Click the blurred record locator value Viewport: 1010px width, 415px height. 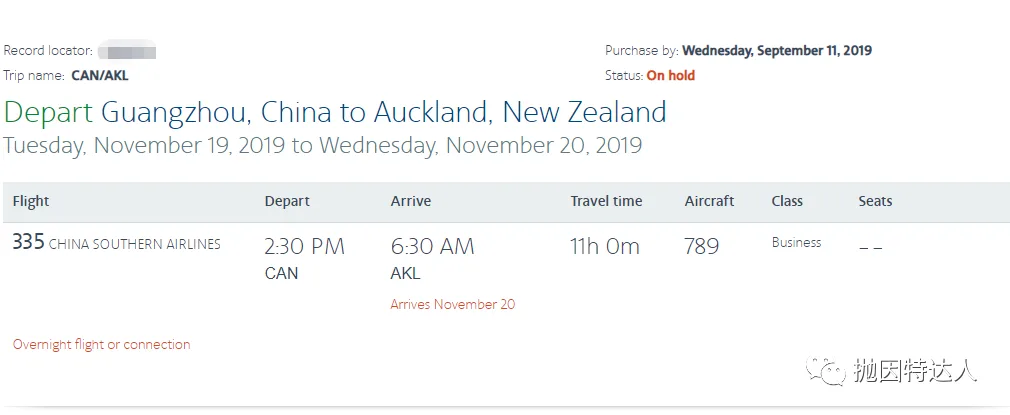130,51
